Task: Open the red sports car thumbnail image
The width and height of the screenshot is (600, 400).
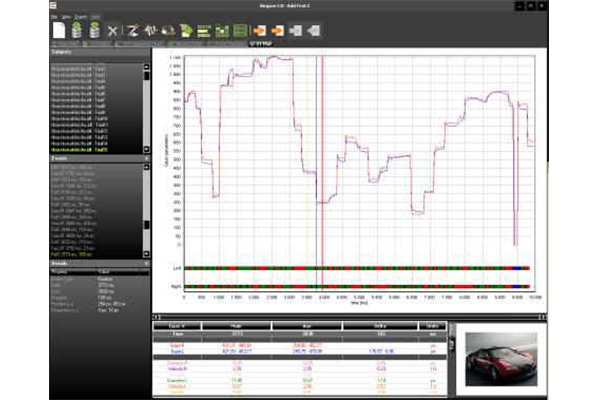Action: tap(501, 359)
